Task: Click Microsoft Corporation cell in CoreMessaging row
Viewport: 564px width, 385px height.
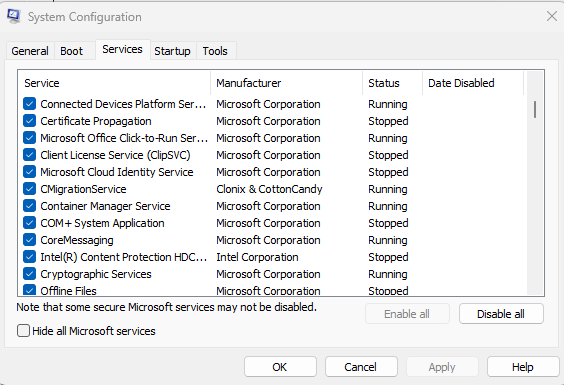Action: point(268,240)
